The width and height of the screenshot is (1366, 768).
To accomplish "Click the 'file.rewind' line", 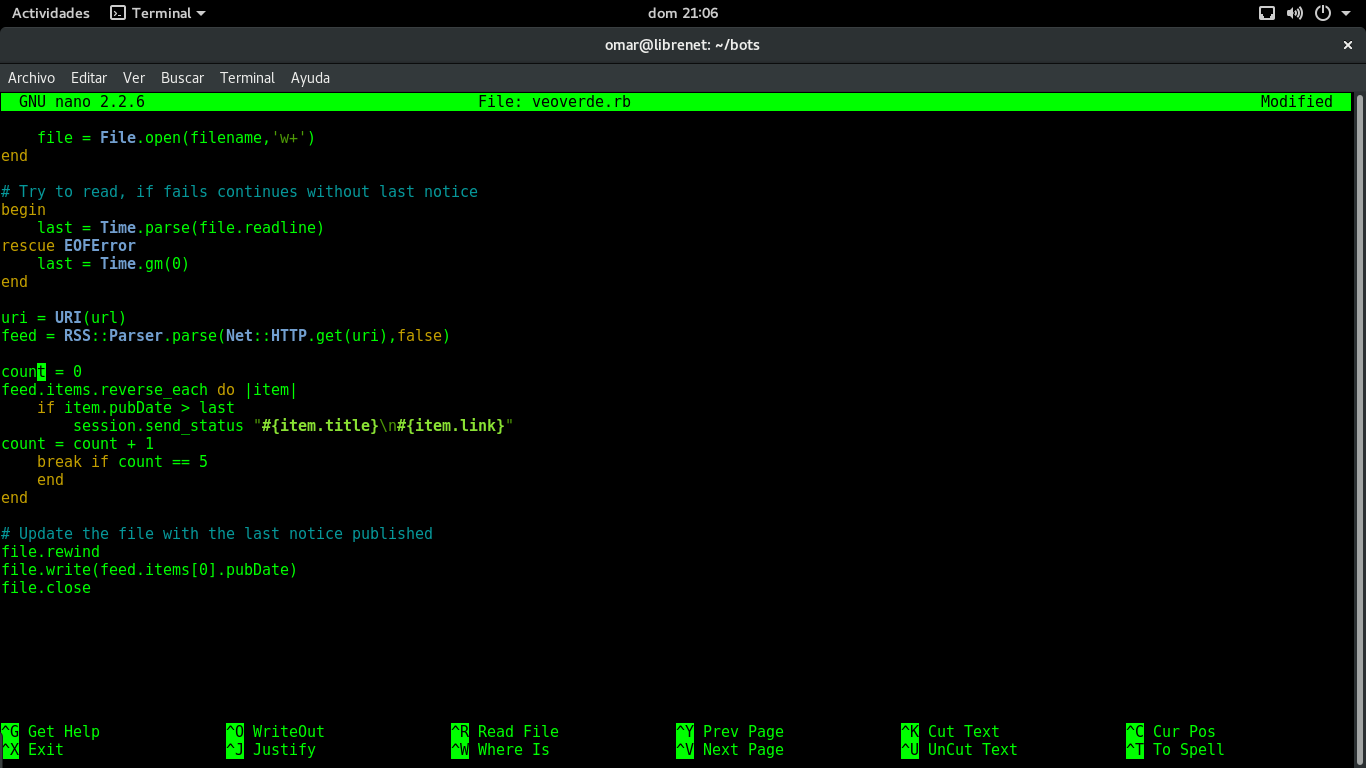I will coord(50,552).
